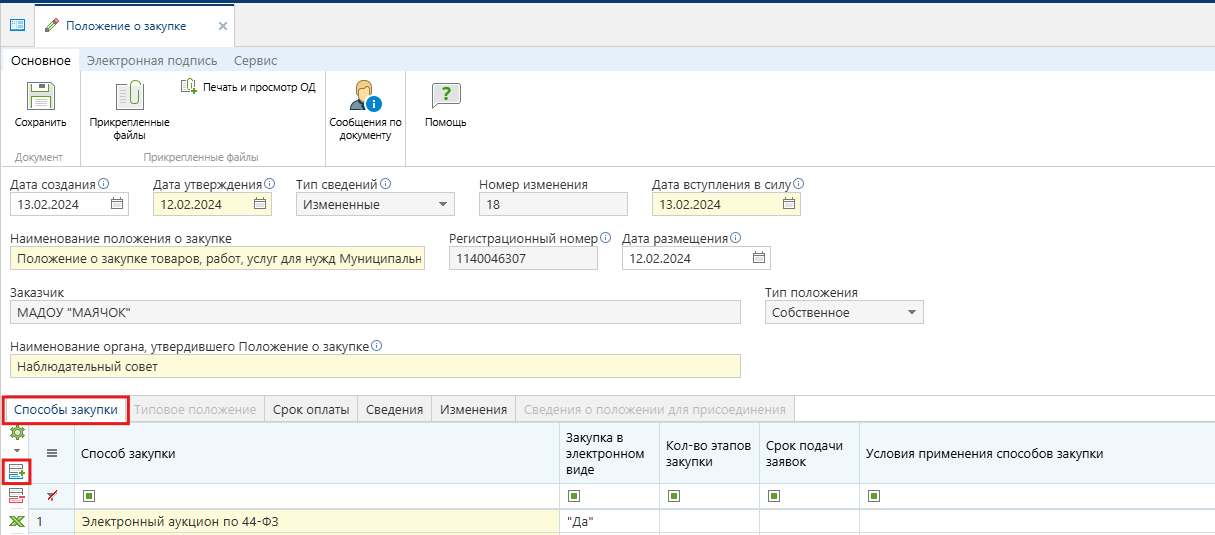Show info hint for Дата вступления в силу
The width and height of the screenshot is (1215, 535).
tap(798, 184)
